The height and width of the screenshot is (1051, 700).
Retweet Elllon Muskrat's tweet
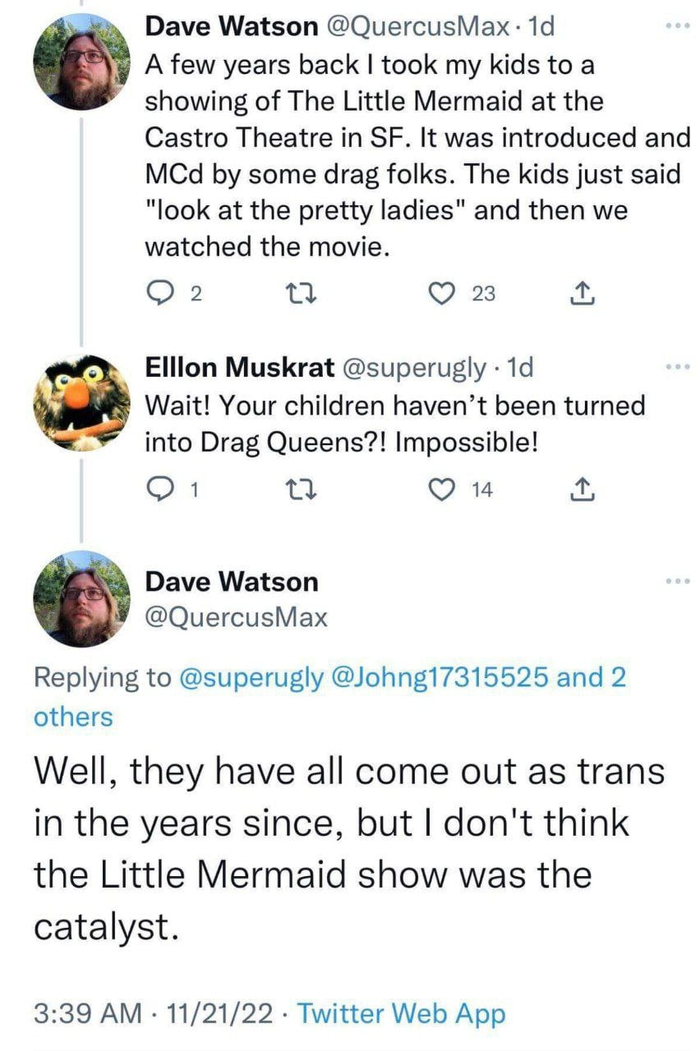[296, 489]
